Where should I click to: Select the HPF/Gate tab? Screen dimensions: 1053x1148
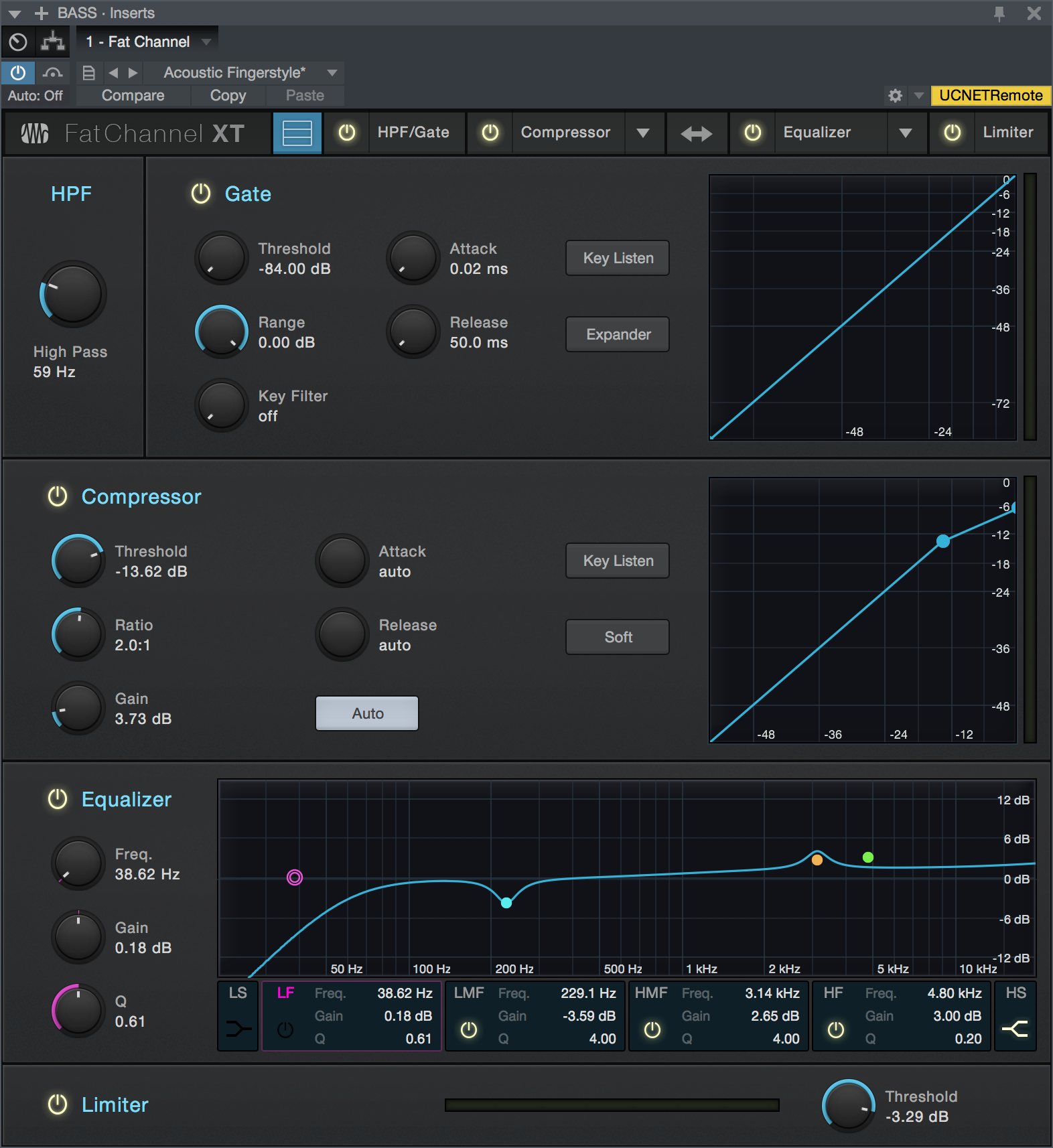pos(413,133)
